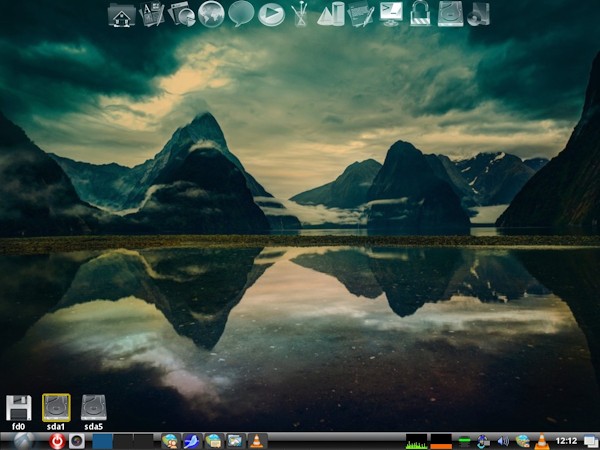This screenshot has height=450, width=600.
Task: Launch the office documents dock icon
Action: click(152, 14)
